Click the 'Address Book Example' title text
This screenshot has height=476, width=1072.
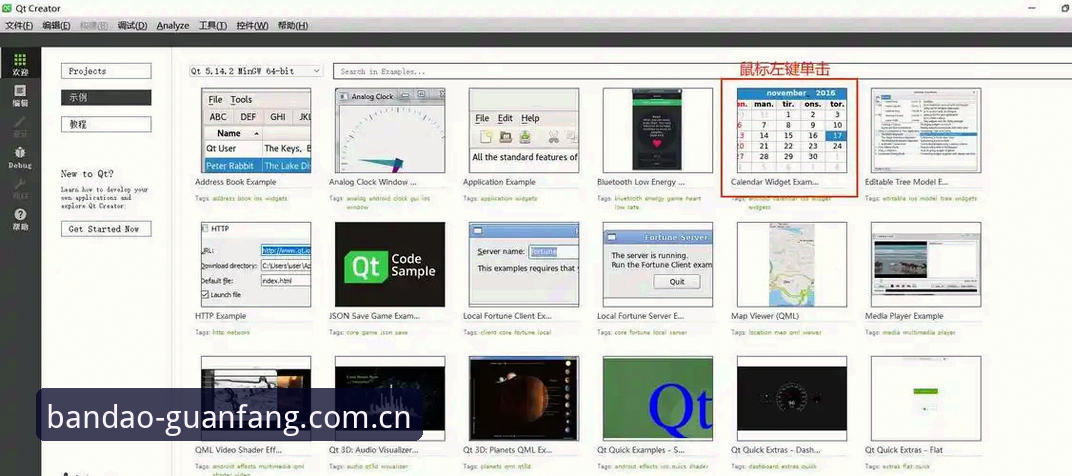pos(236,182)
